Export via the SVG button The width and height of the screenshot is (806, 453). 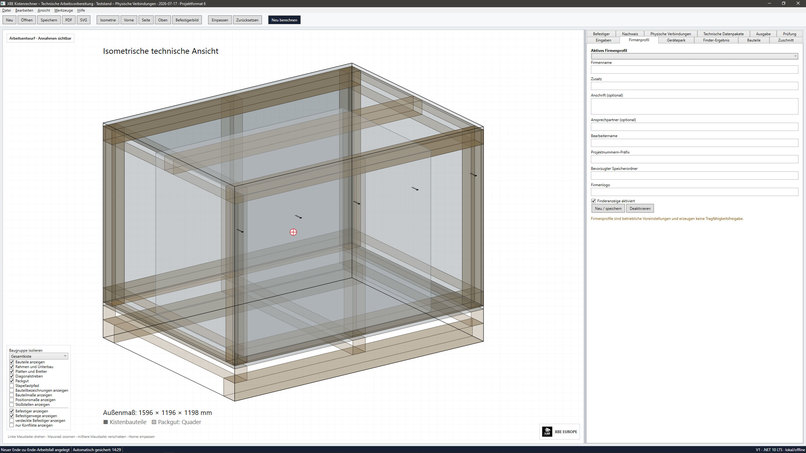pyautogui.click(x=84, y=20)
